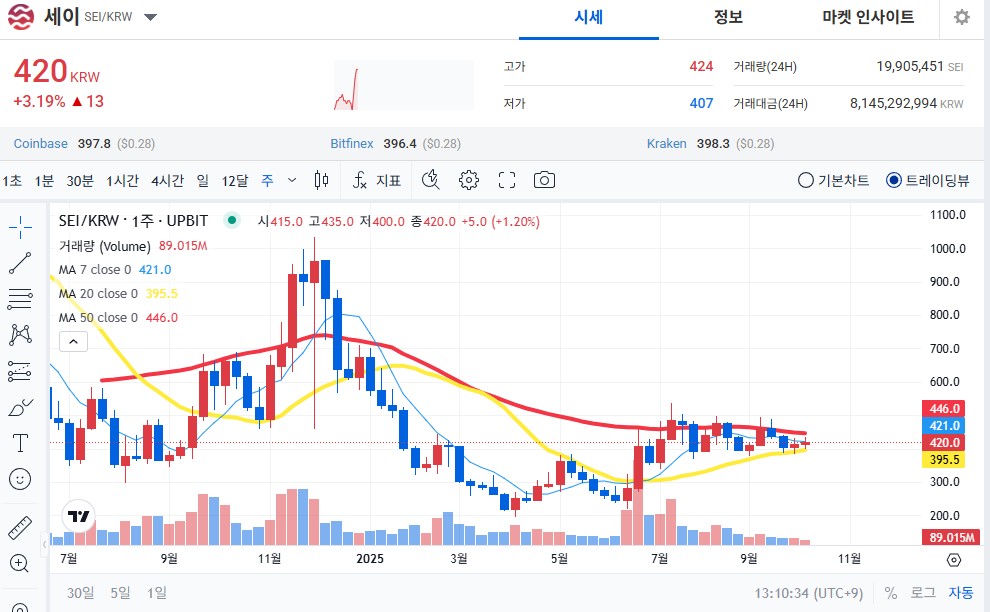The width and height of the screenshot is (990, 612).
Task: Open time axis settings target icon
Action: pos(954,560)
